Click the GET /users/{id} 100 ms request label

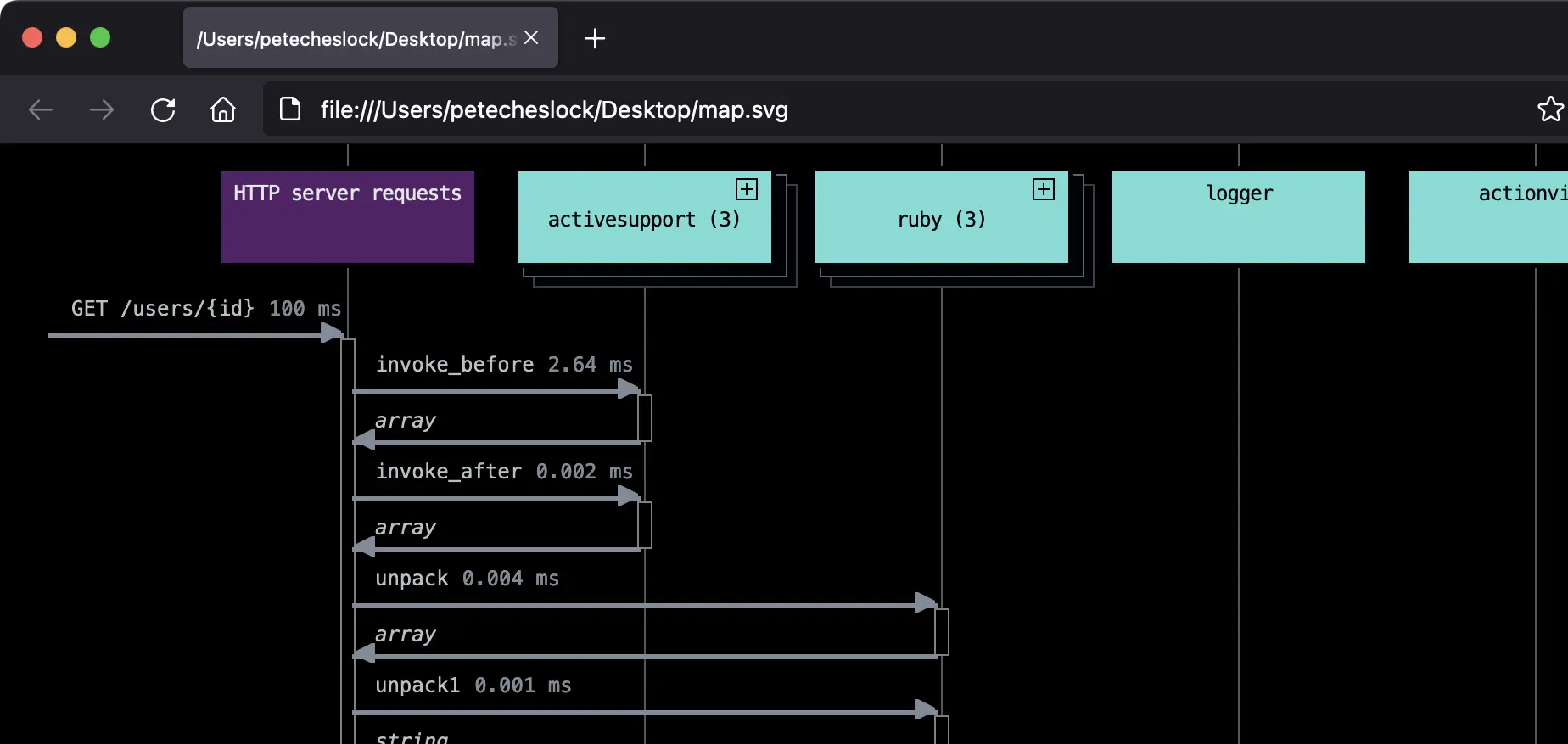[206, 309]
